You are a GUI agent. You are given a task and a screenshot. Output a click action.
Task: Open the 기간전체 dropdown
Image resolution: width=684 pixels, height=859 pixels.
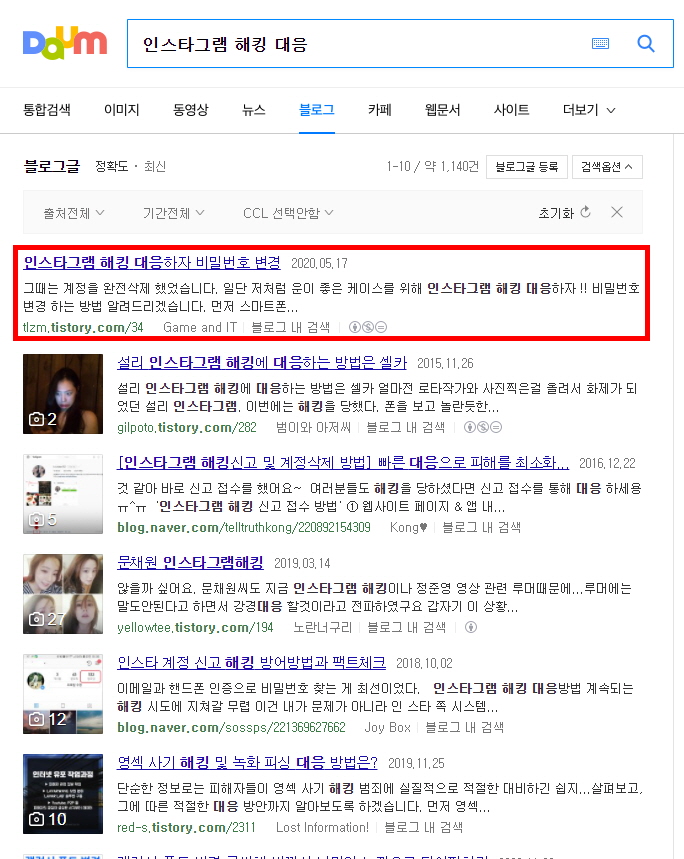click(x=174, y=213)
